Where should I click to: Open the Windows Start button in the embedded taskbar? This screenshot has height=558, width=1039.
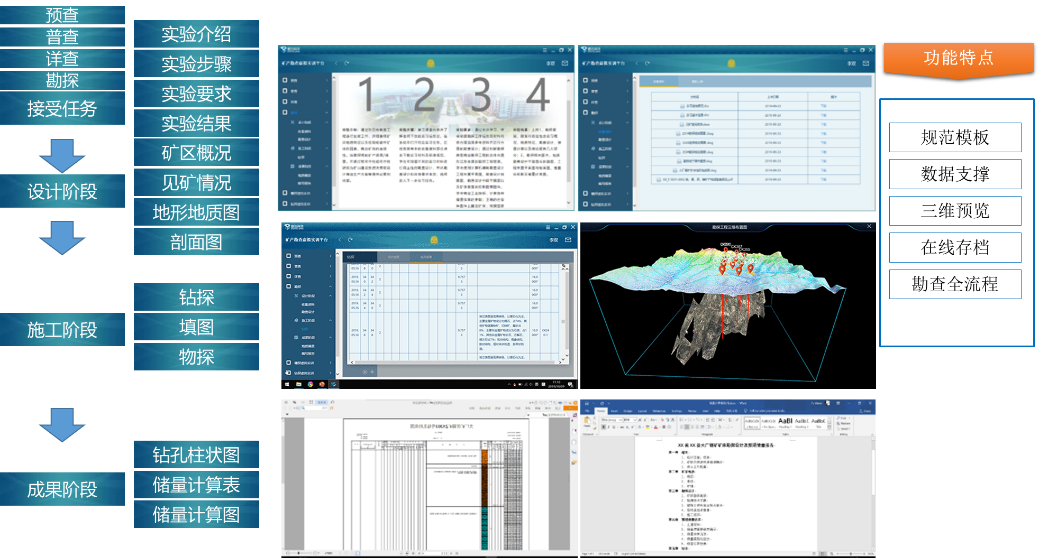(287, 384)
